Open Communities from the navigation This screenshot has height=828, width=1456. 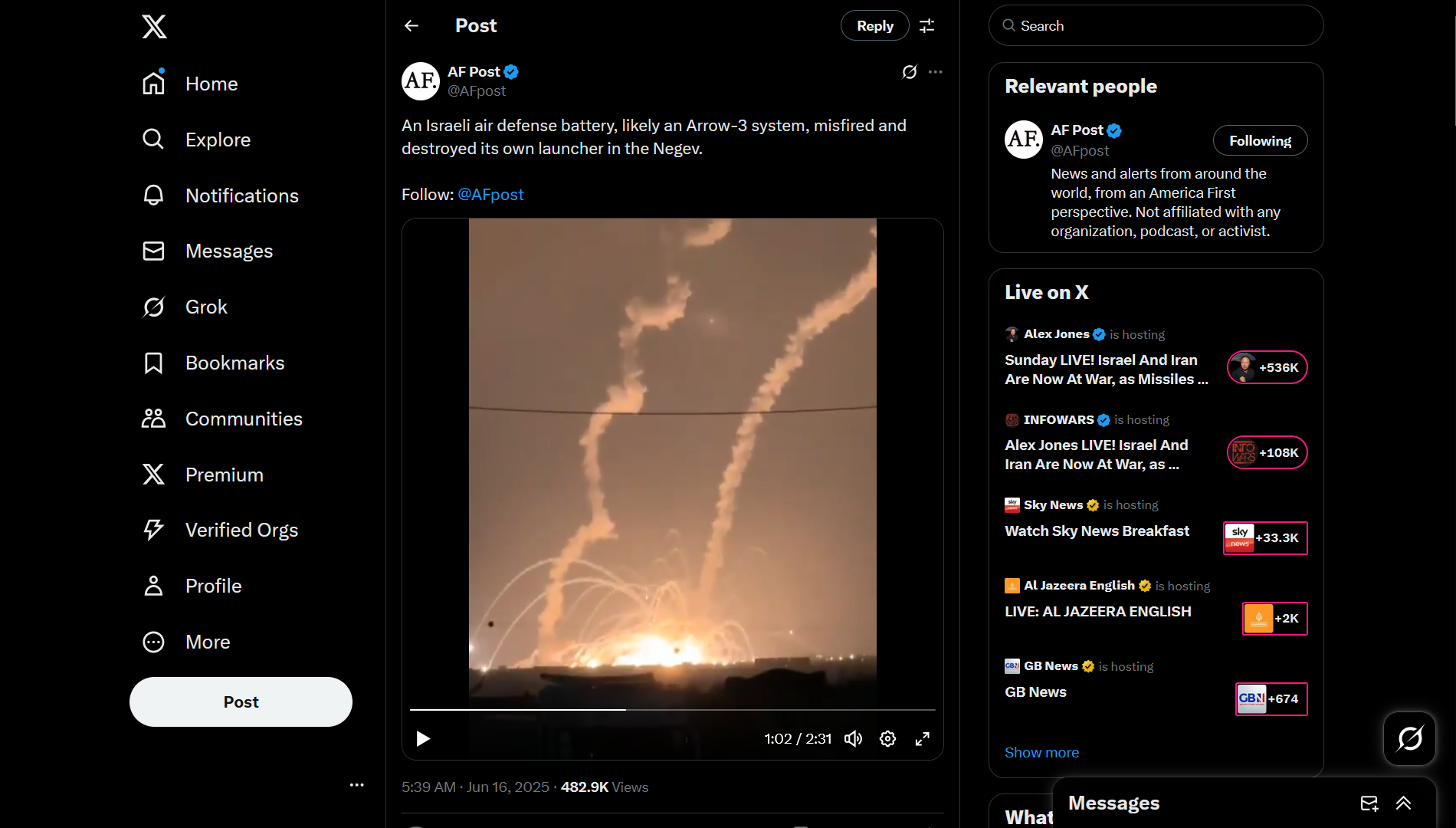coord(222,419)
